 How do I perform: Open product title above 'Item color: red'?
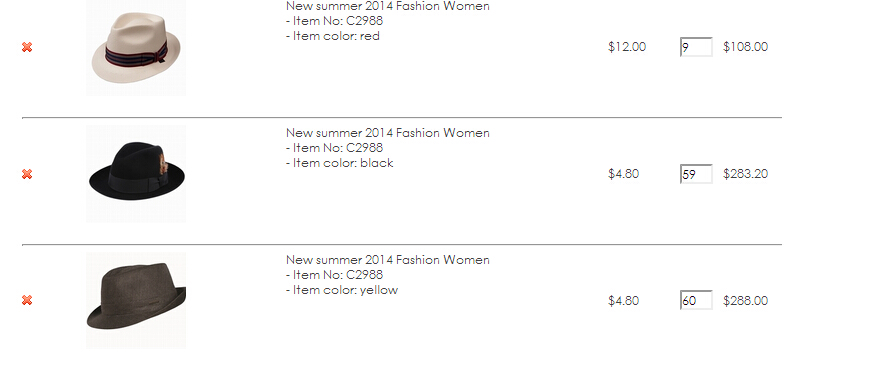click(x=388, y=6)
